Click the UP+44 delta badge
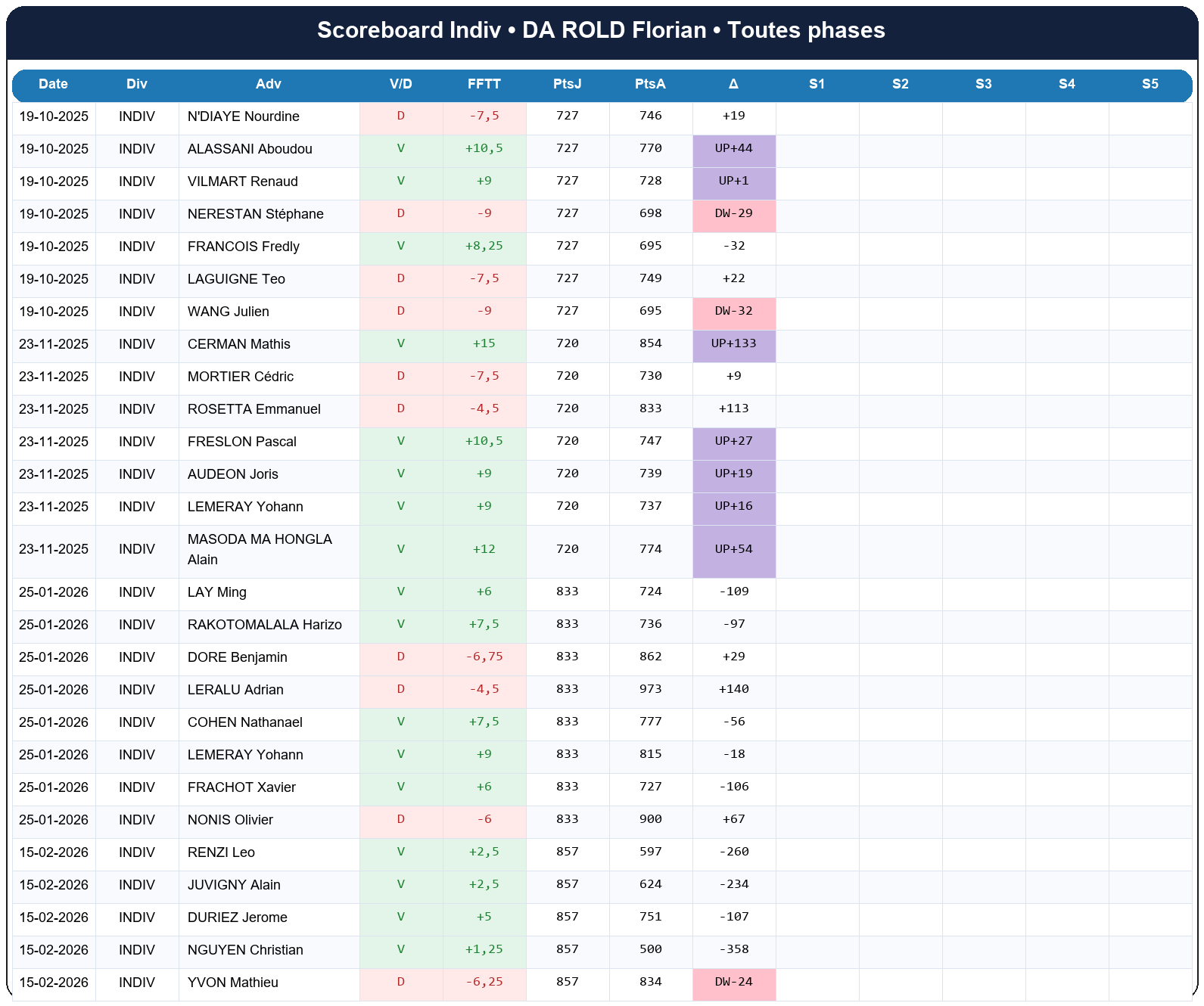 coord(733,148)
